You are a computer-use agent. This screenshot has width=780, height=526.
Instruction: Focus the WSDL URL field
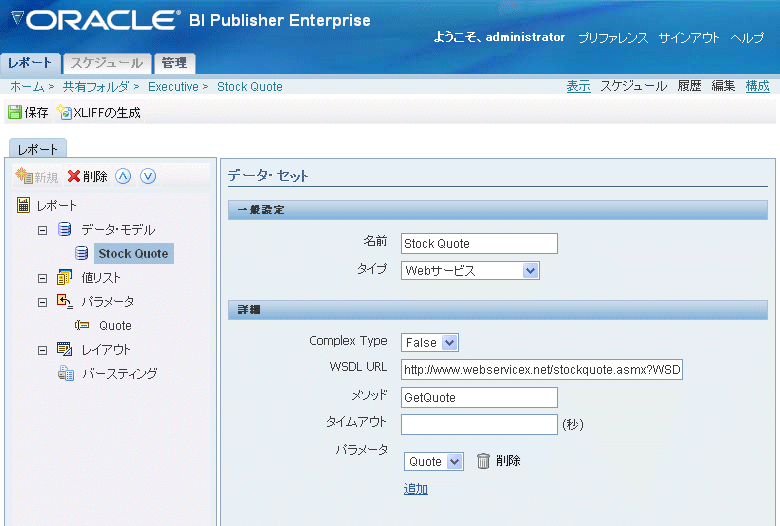[542, 369]
